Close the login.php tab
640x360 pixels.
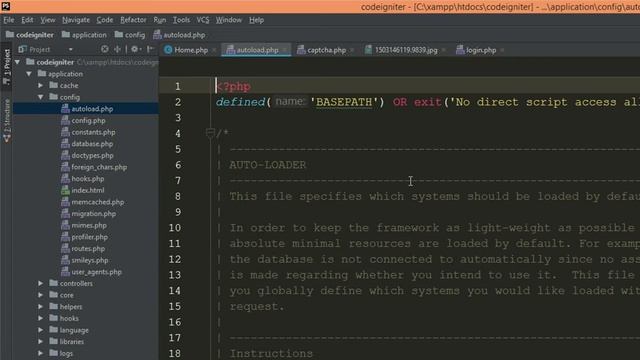pyautogui.click(x=502, y=50)
